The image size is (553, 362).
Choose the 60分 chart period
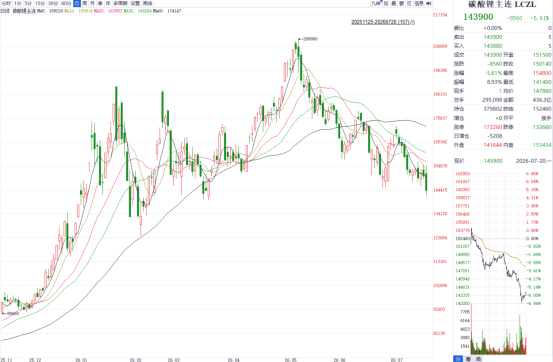pos(66,3)
